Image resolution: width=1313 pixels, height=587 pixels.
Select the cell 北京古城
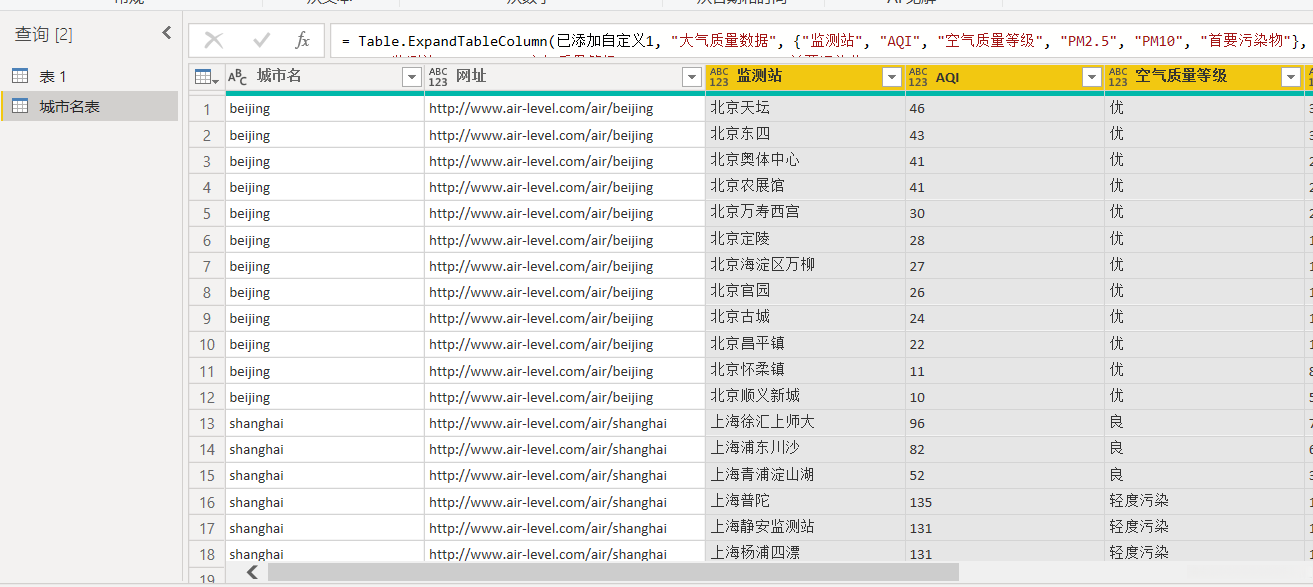pos(805,317)
